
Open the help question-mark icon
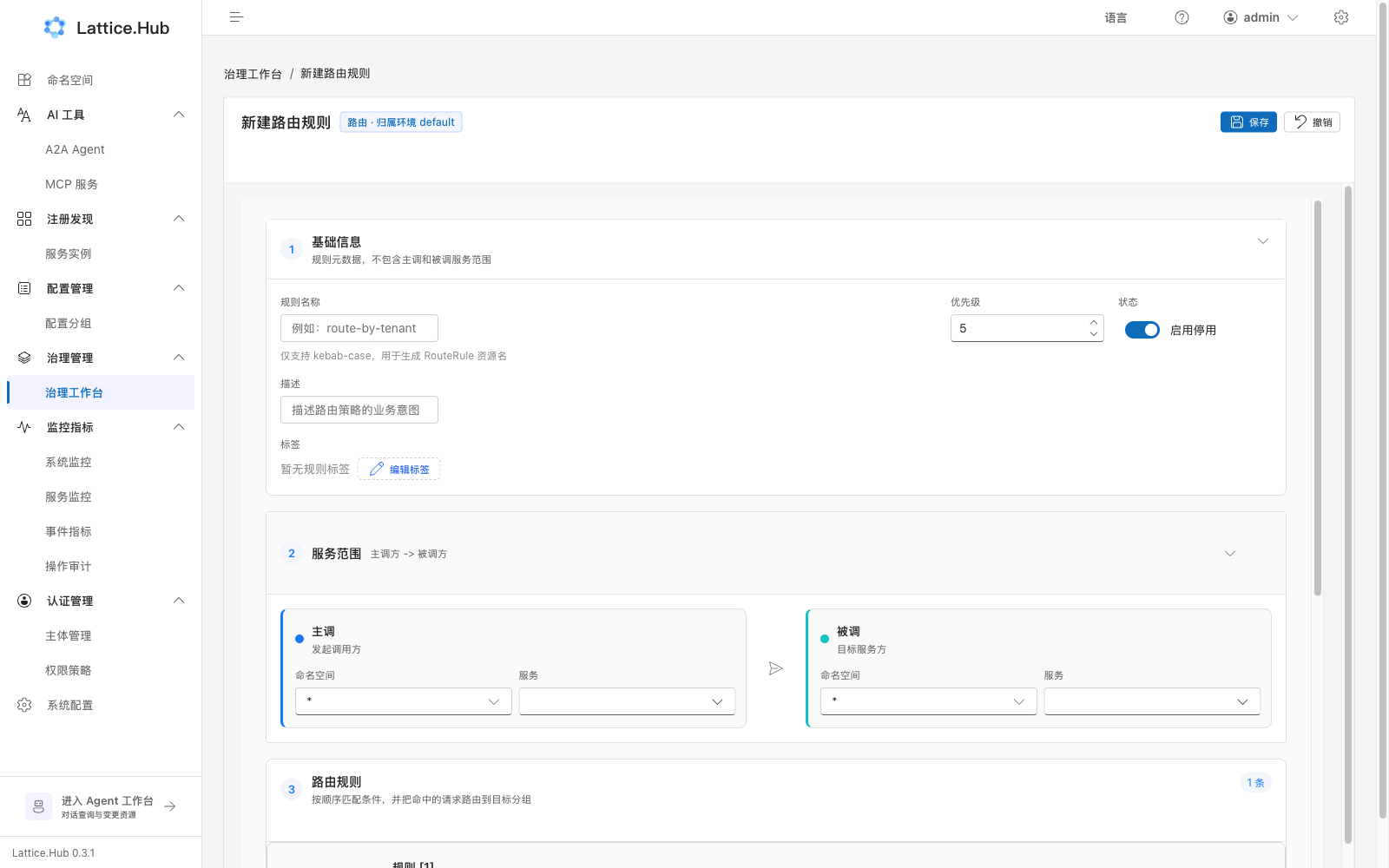point(1182,17)
